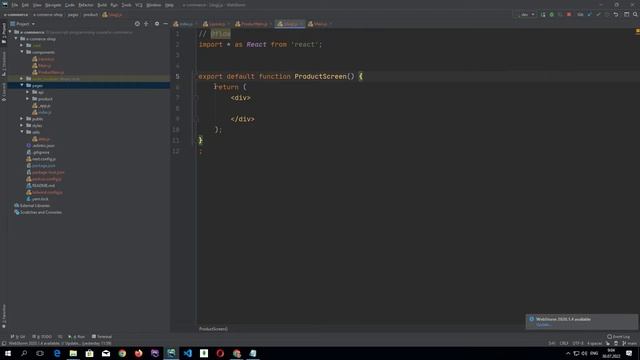The width and height of the screenshot is (640, 360).
Task: Click the product breadcrumb in navigation bar
Action: [x=91, y=15]
